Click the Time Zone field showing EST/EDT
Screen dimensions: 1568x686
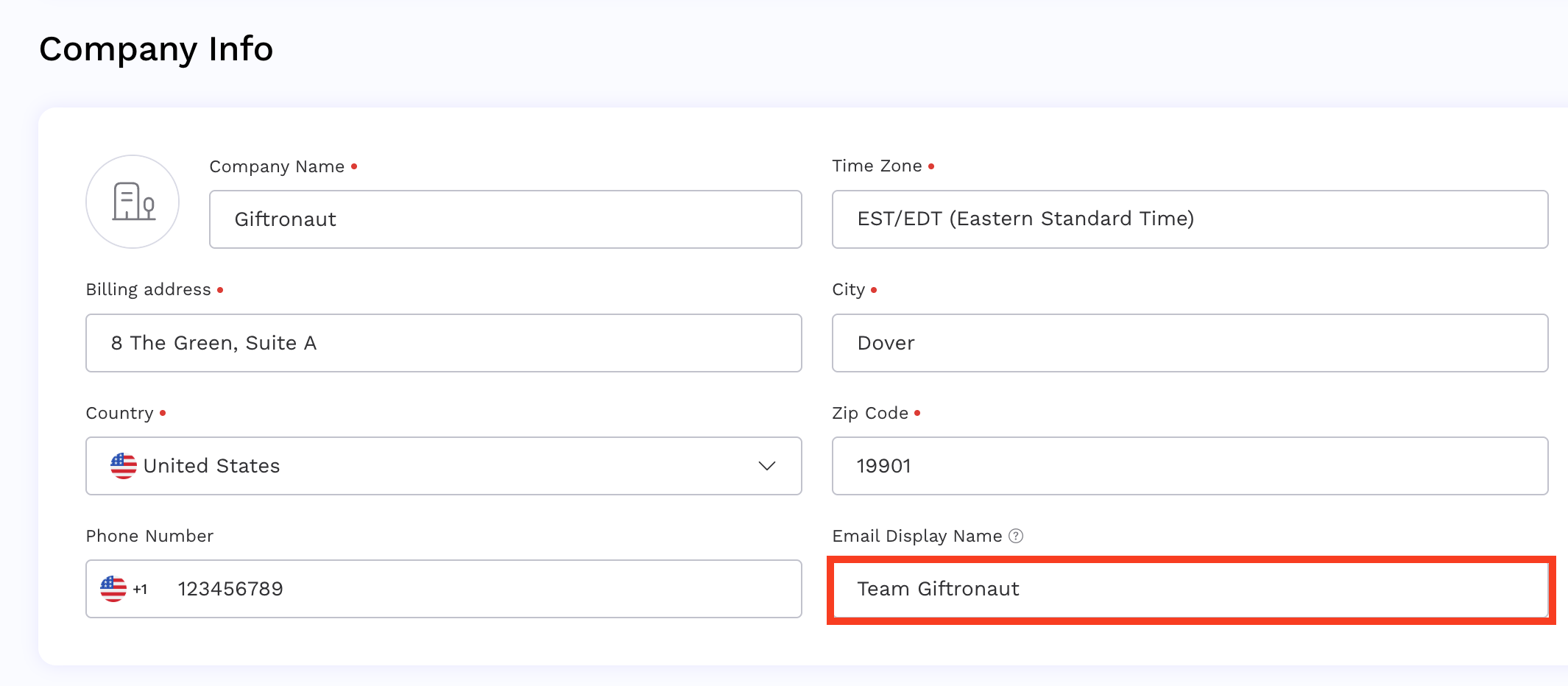1190,219
